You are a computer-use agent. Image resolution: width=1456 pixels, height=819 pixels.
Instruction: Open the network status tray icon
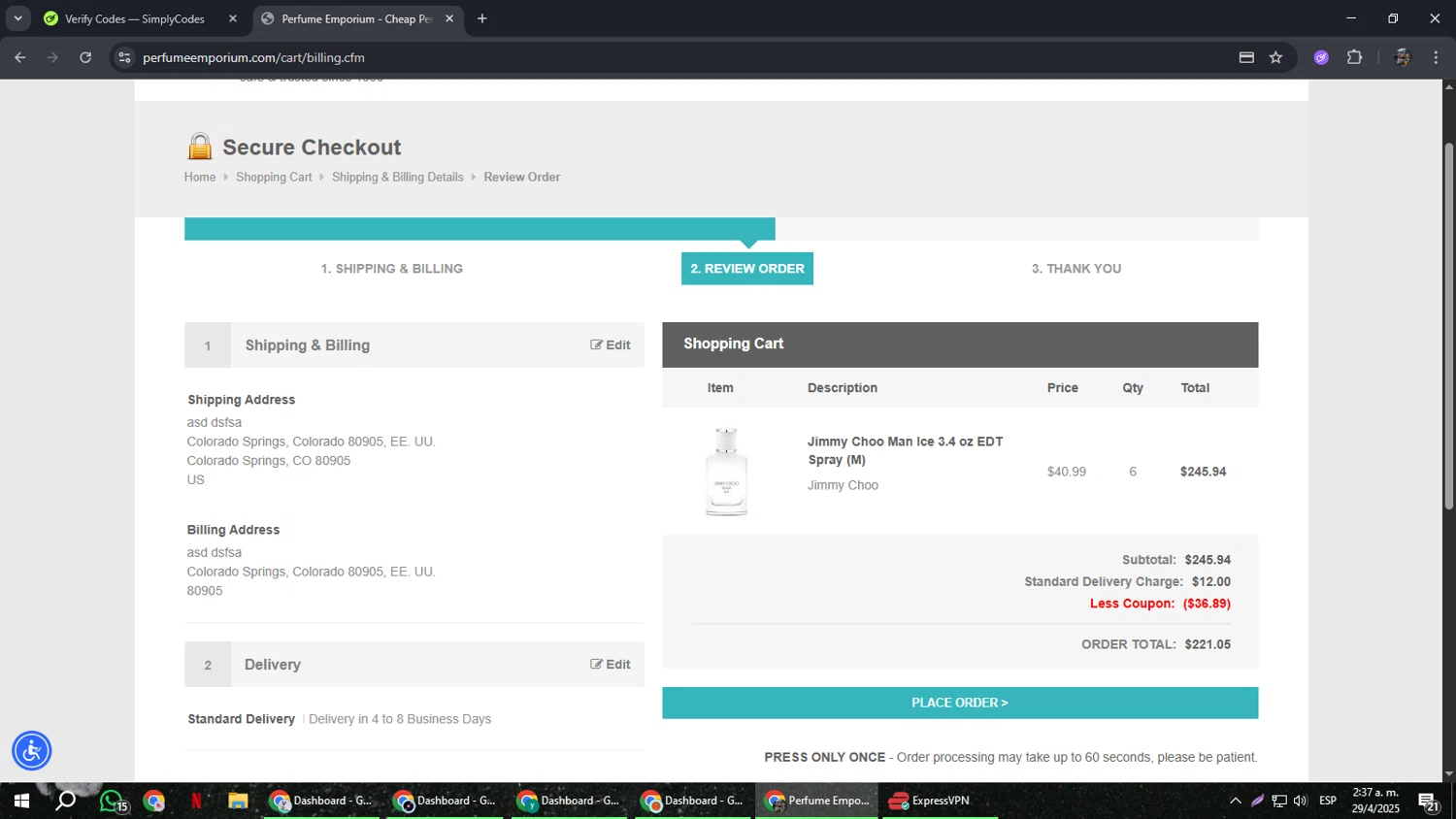pos(1279,801)
